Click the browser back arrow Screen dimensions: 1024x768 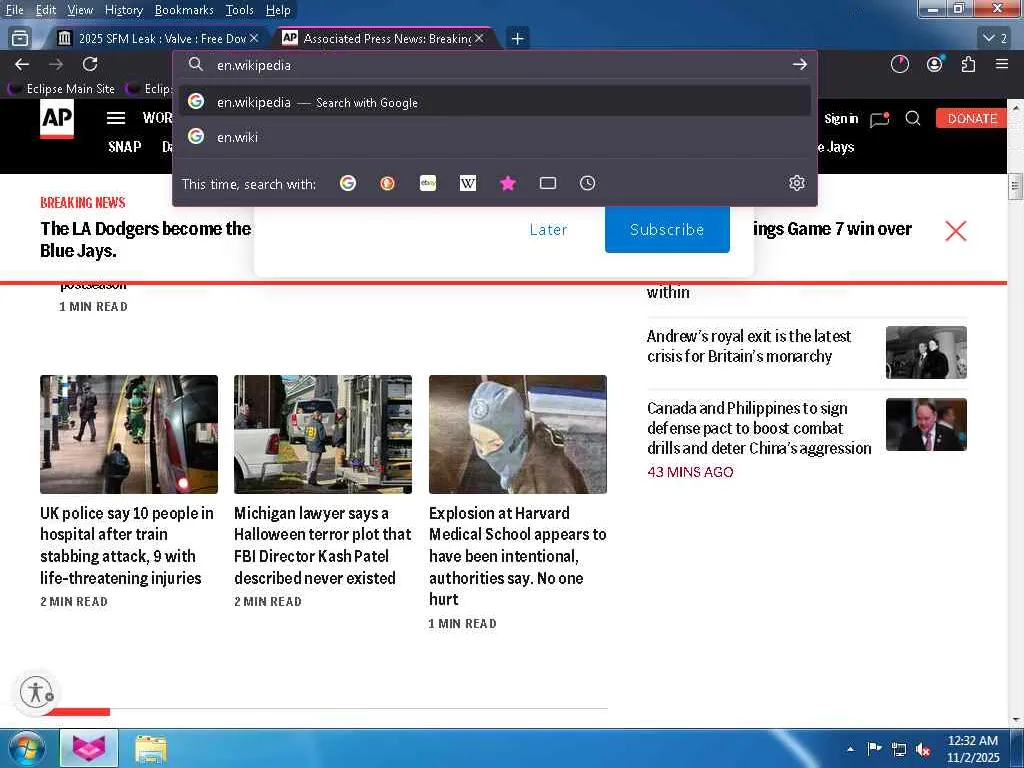click(x=22, y=64)
